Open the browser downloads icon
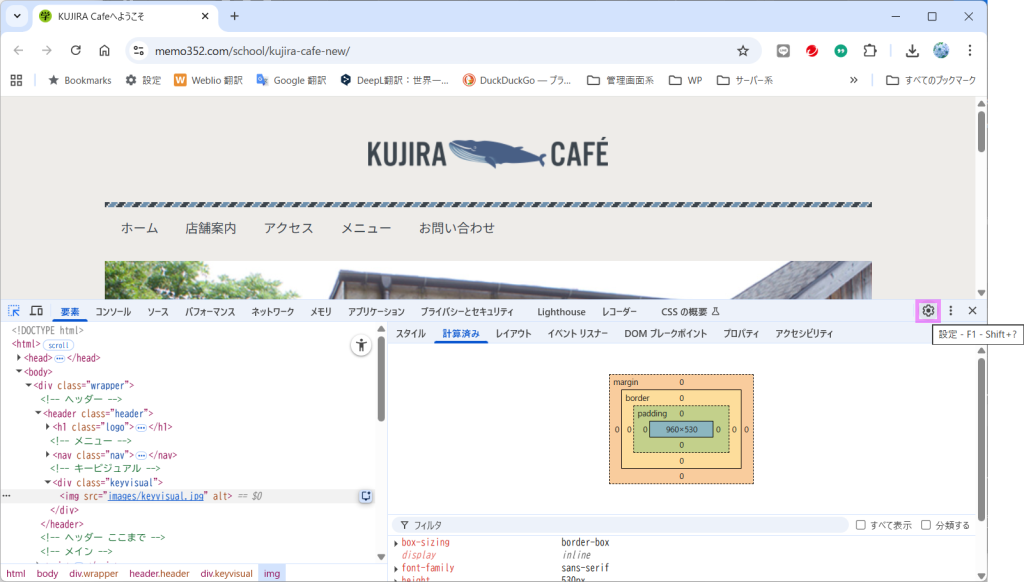Viewport: 1024px width, 582px height. (912, 50)
